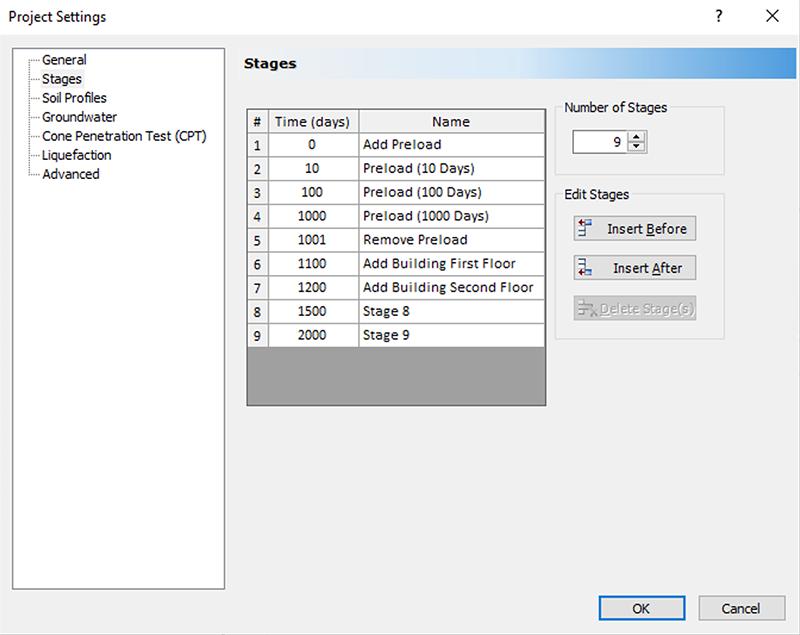Open the Advanced settings page

pyautogui.click(x=70, y=174)
